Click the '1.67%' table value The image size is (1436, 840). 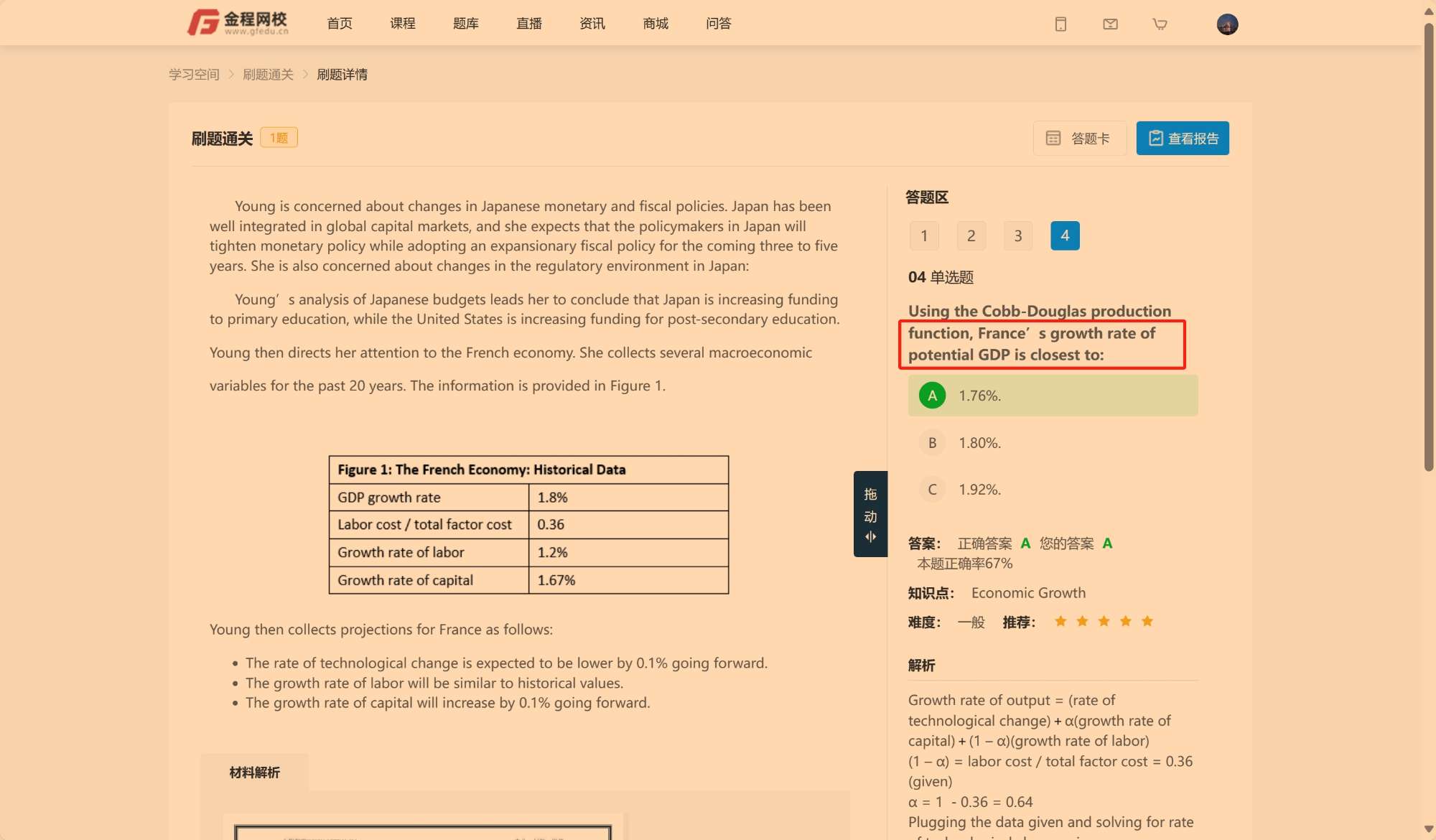(x=556, y=580)
